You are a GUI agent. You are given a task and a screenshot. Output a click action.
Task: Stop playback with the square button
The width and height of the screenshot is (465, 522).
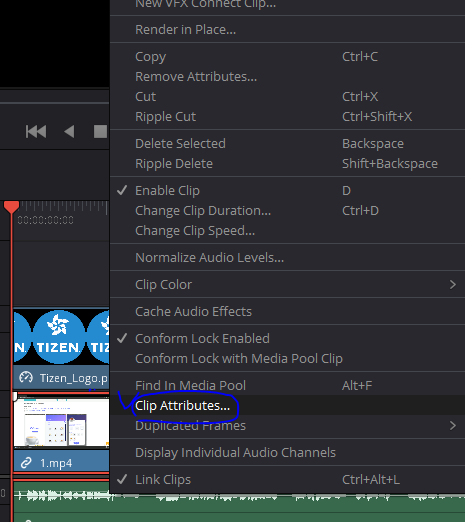[x=100, y=131]
